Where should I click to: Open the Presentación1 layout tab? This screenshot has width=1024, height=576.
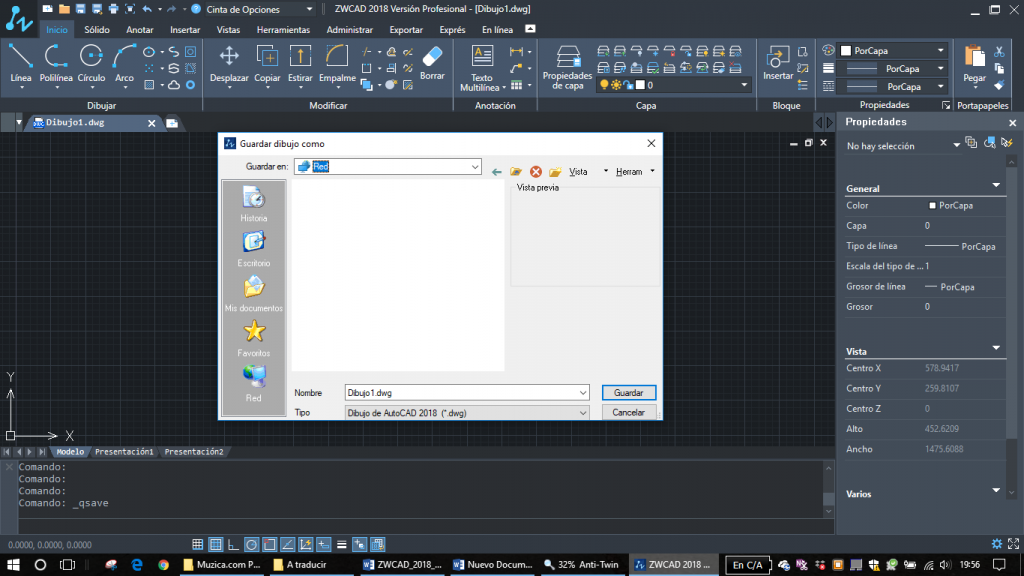pos(124,452)
